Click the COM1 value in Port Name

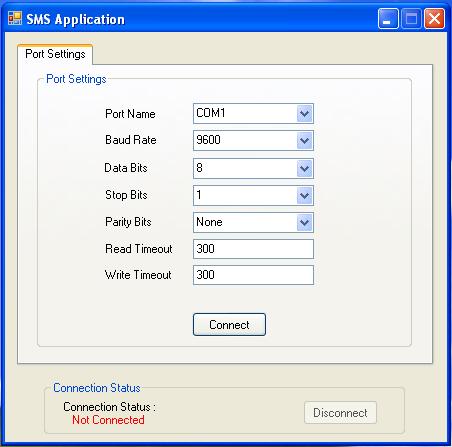click(211, 113)
